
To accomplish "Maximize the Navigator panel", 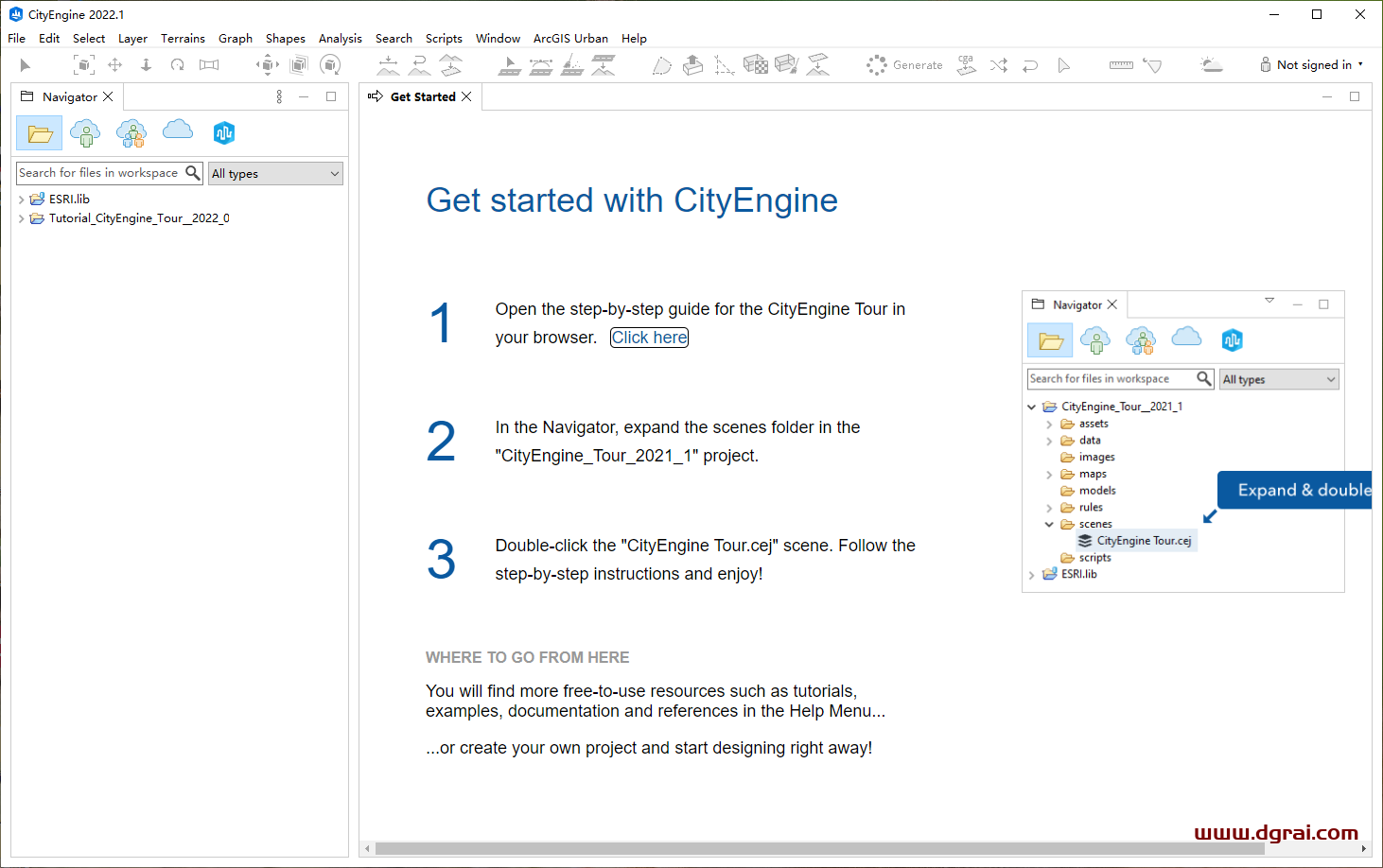I will [331, 96].
